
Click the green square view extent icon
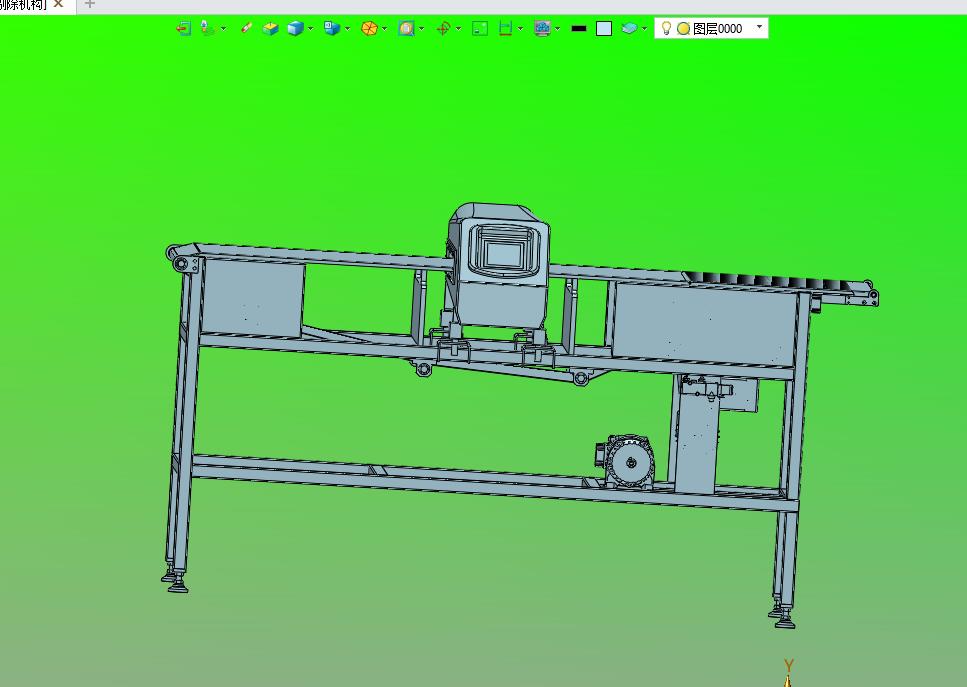pos(480,28)
